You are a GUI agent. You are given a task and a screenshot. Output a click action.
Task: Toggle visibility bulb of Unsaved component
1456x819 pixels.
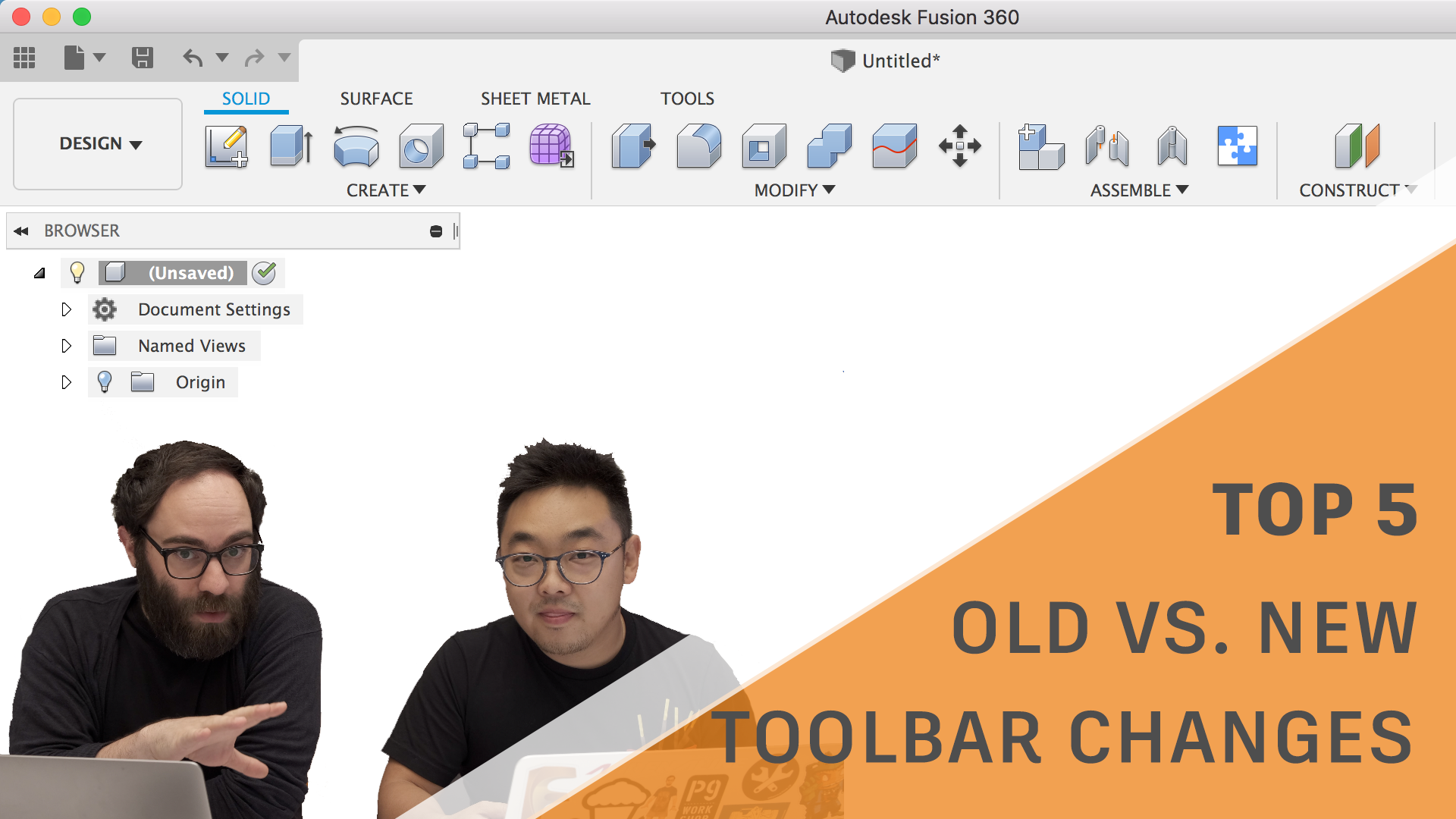(x=77, y=273)
